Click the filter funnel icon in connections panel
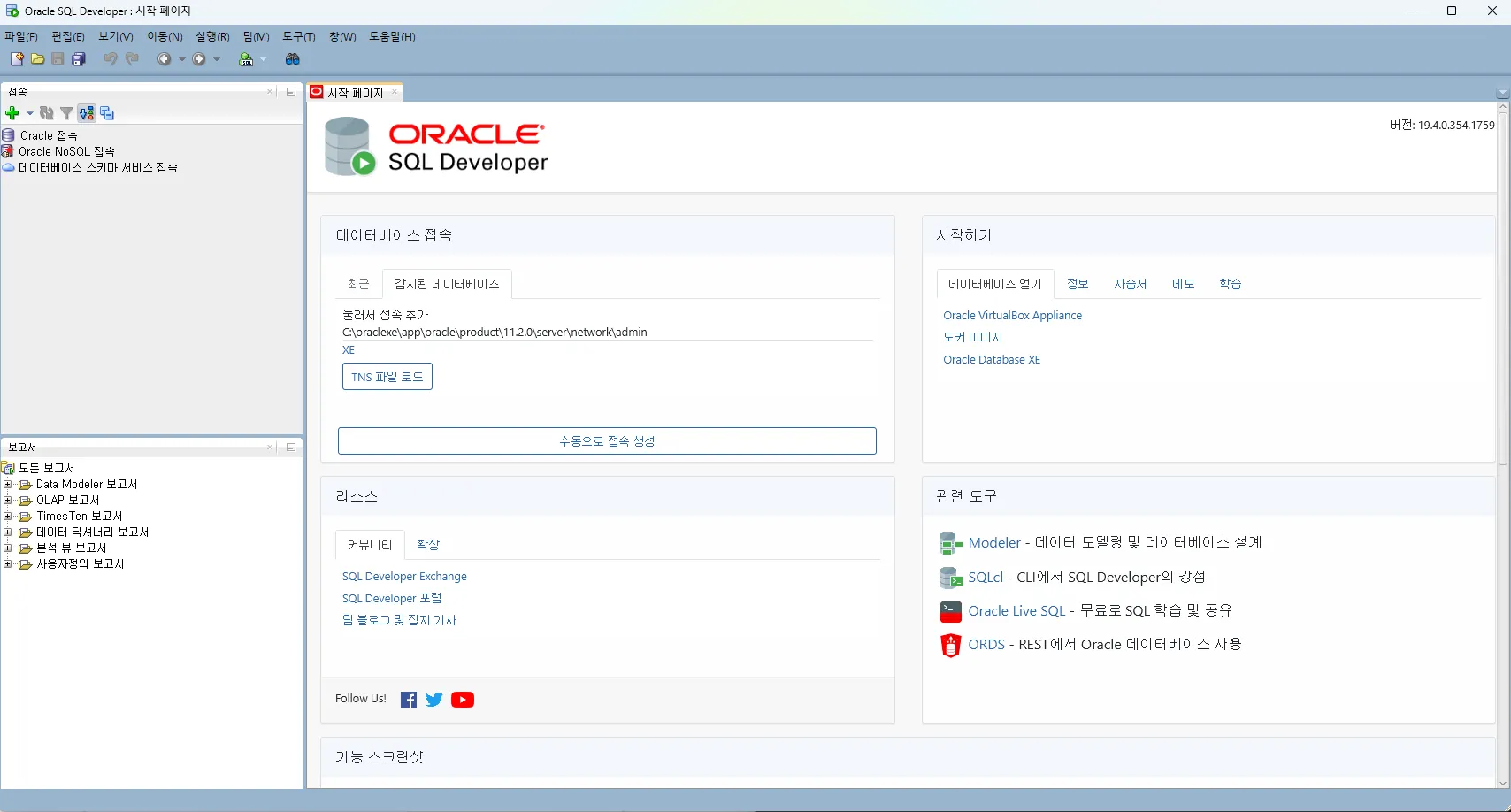The image size is (1511, 812). pos(66,113)
